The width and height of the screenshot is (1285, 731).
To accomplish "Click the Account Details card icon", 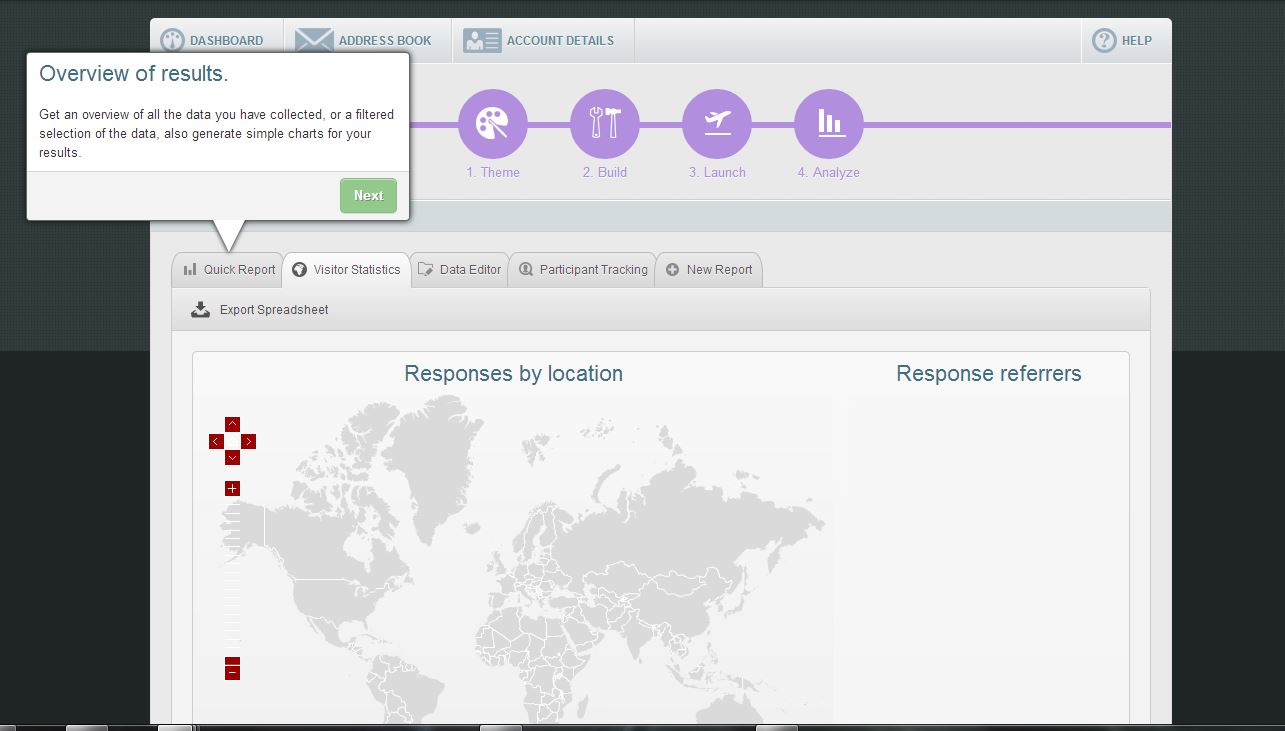I will (482, 41).
